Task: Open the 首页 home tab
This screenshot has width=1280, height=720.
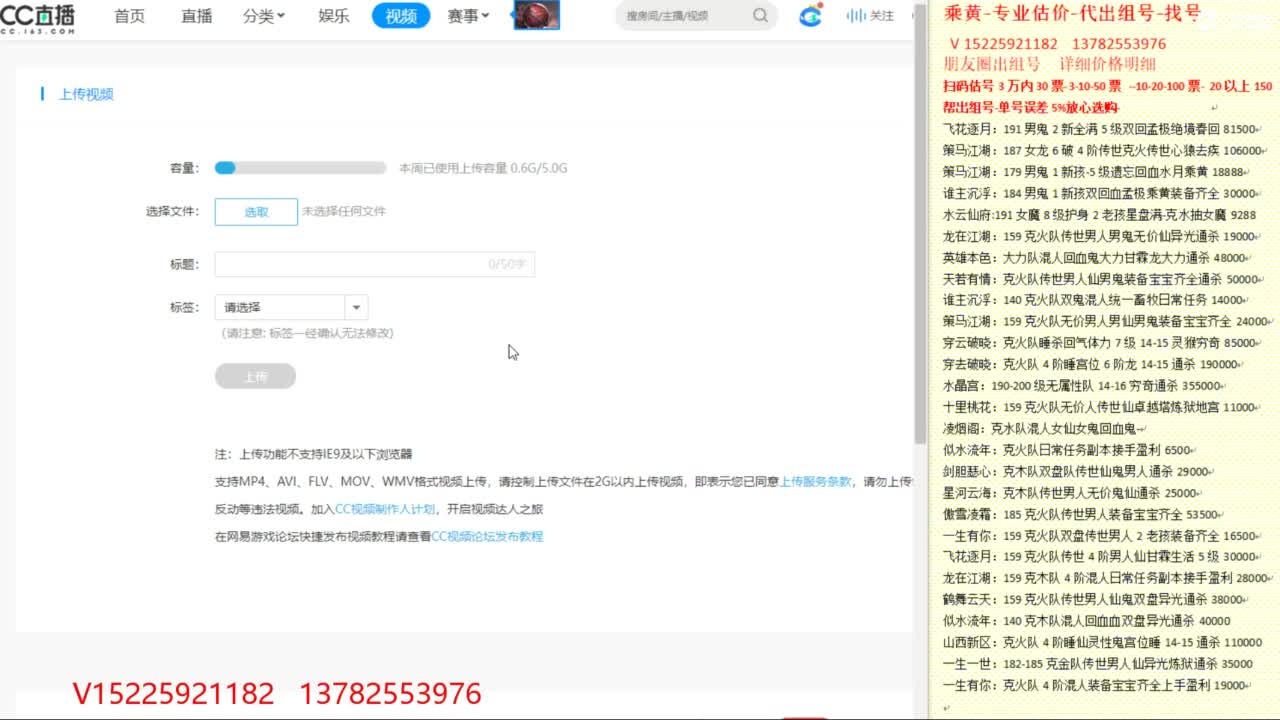Action: click(129, 16)
